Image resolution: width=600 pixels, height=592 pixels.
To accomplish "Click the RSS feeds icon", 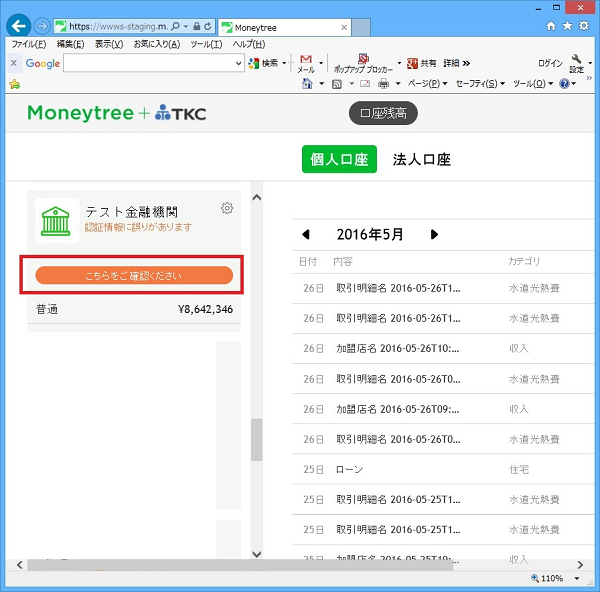I will pos(337,84).
